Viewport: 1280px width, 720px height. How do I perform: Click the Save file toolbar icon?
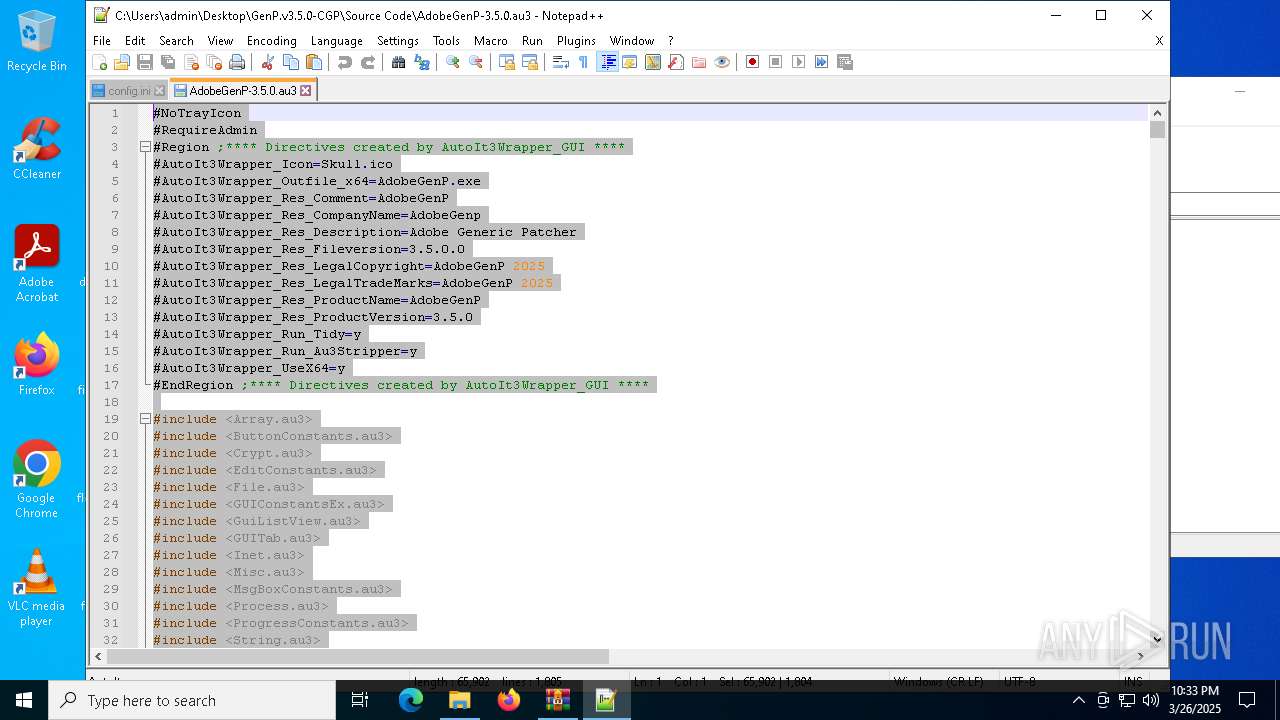[145, 62]
